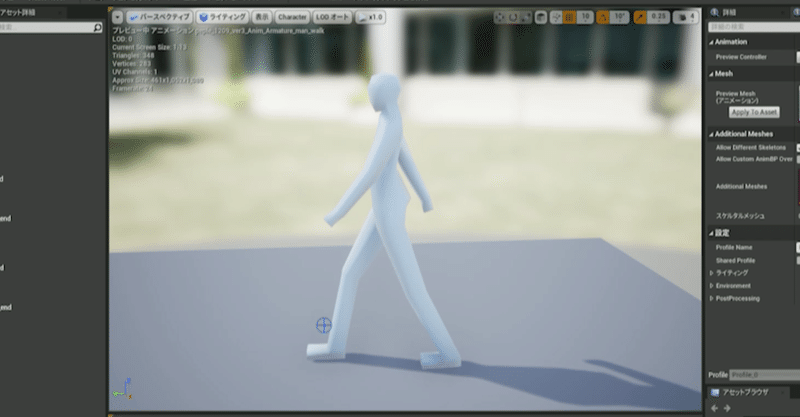Click the Apply To Asset button
The image size is (800, 417).
pos(754,112)
